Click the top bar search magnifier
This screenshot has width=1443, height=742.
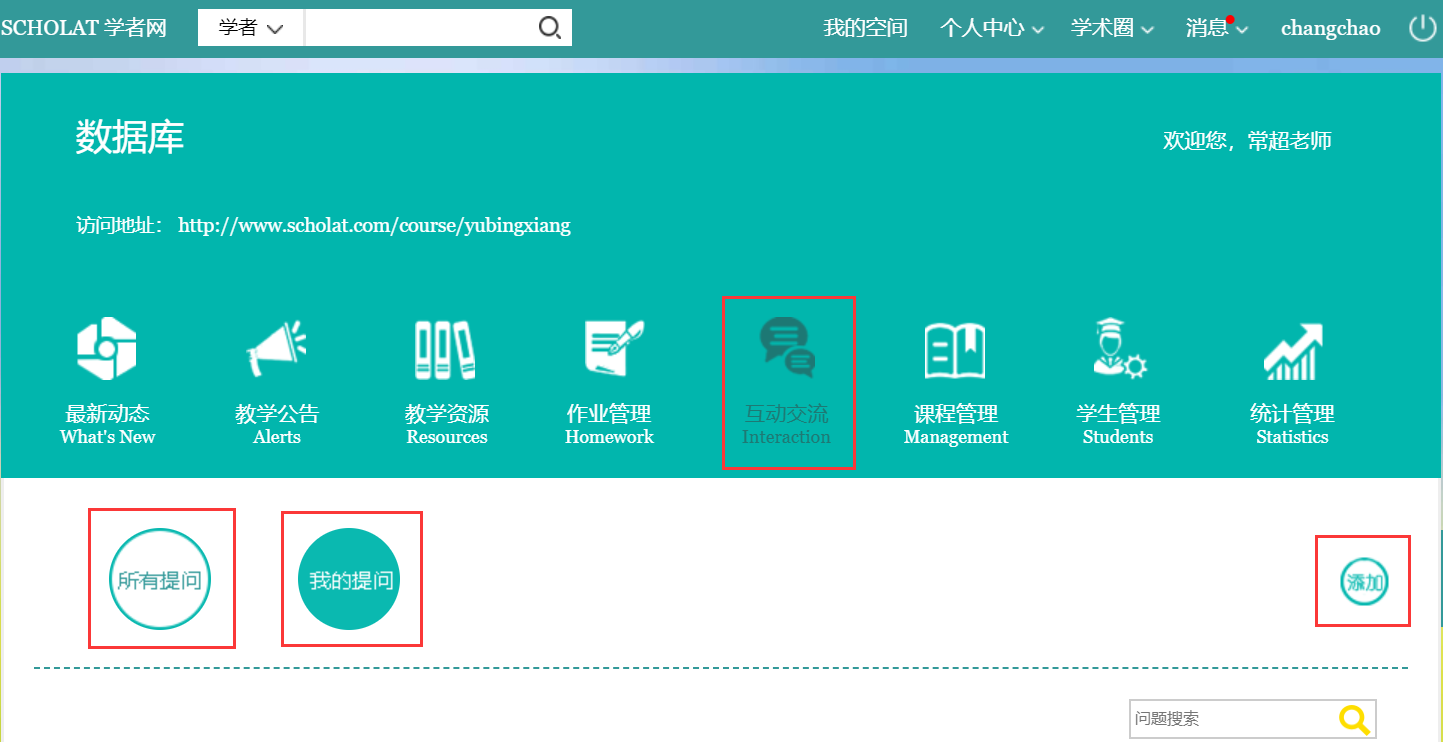click(549, 28)
